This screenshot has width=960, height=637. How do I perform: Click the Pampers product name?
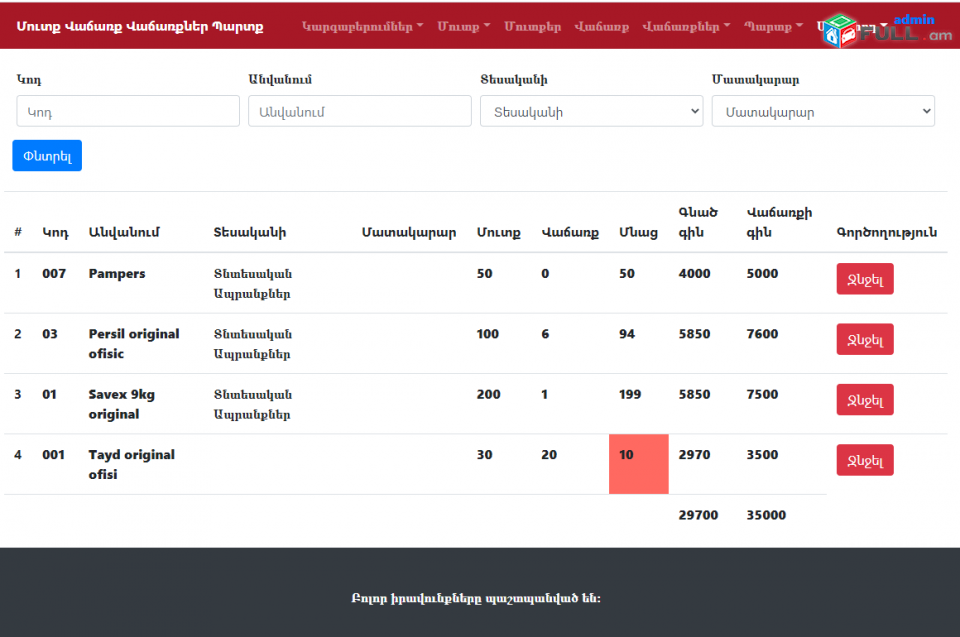point(117,273)
